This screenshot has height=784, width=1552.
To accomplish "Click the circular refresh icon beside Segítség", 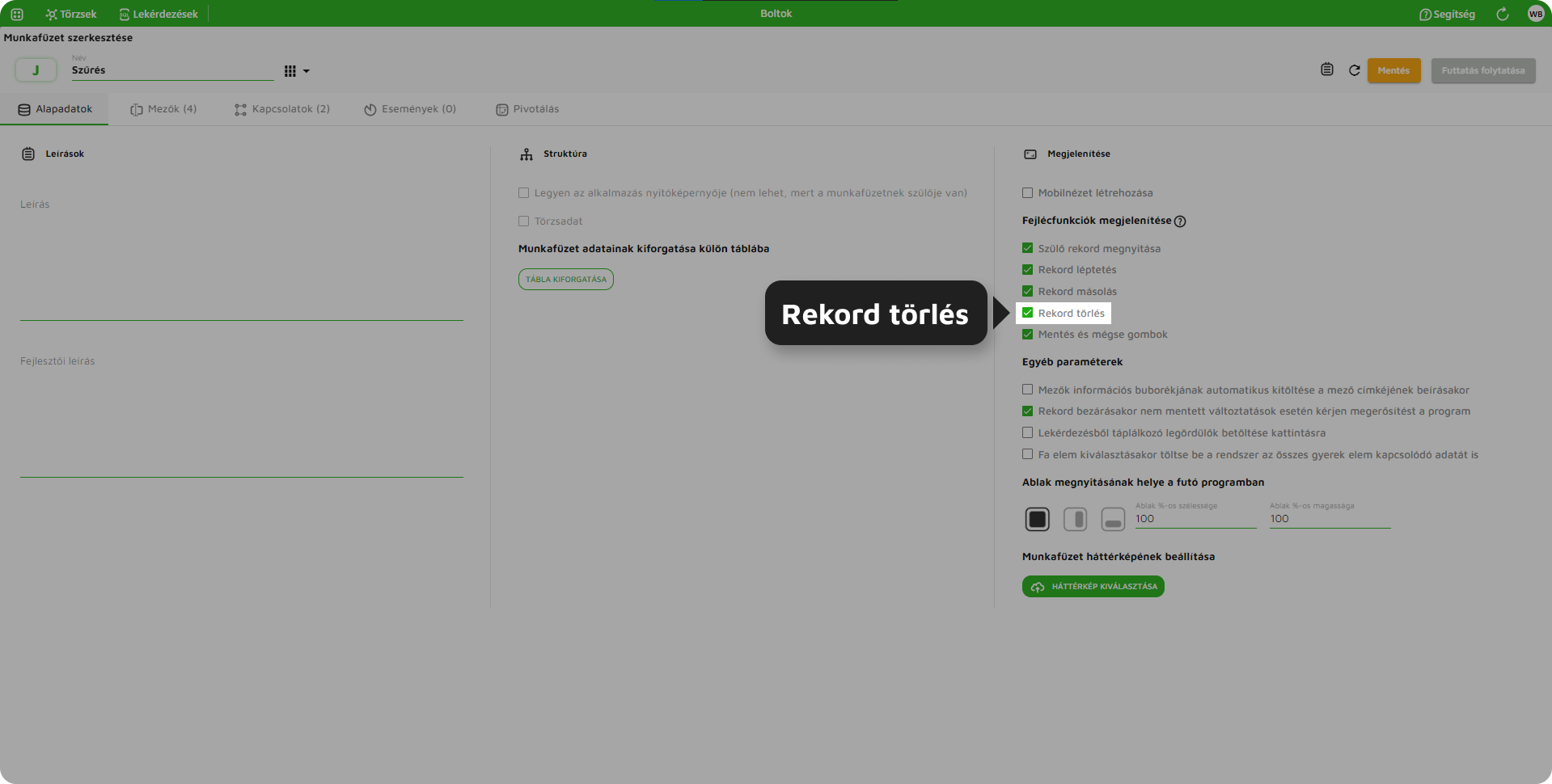I will tap(1503, 14).
